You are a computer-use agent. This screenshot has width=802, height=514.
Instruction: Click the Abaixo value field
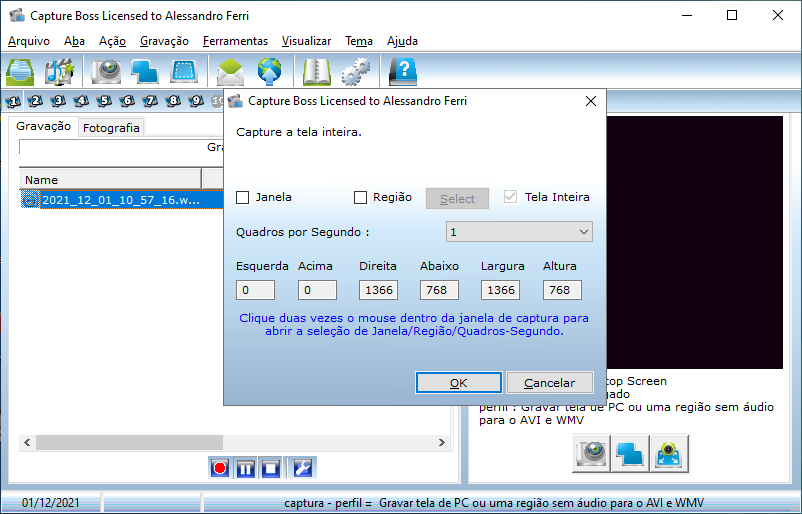click(439, 290)
